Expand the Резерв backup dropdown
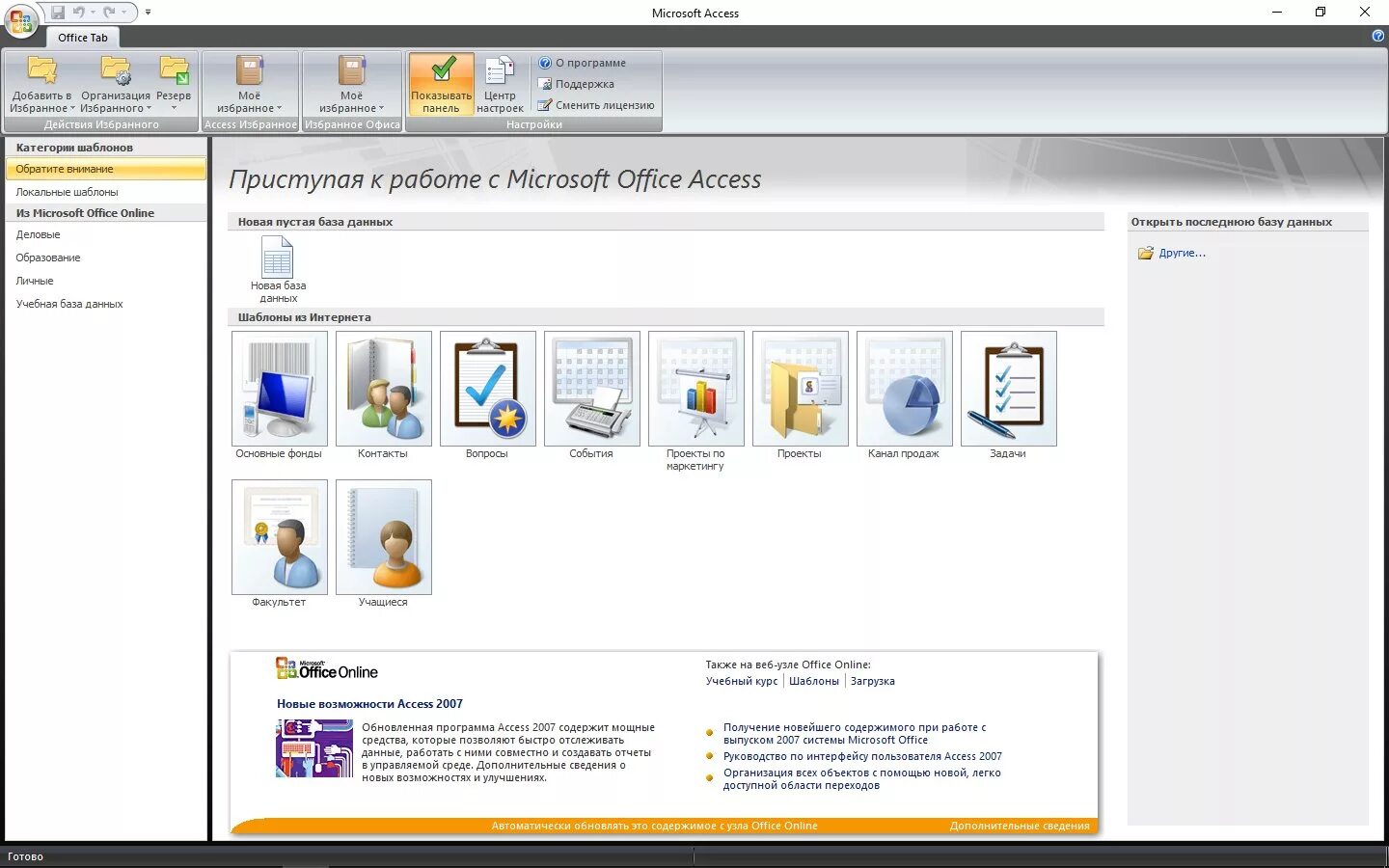Viewport: 1389px width, 868px height. tap(174, 85)
